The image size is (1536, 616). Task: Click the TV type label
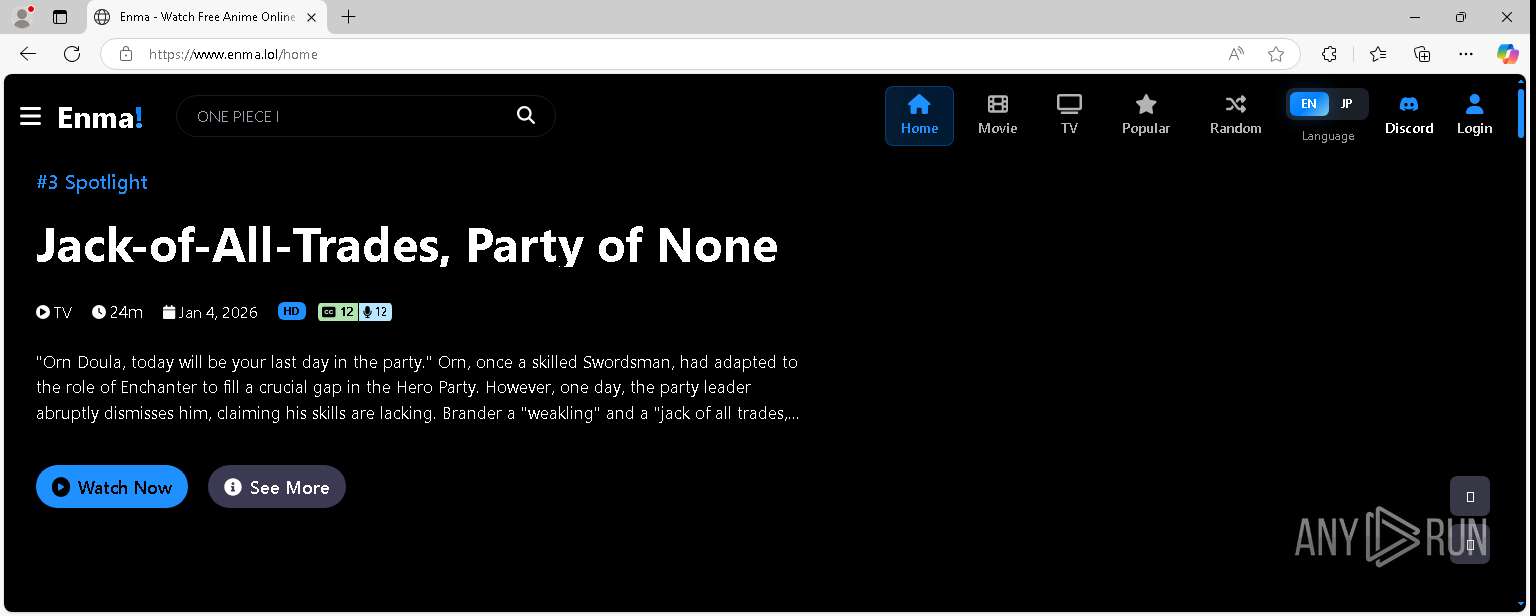[x=54, y=312]
